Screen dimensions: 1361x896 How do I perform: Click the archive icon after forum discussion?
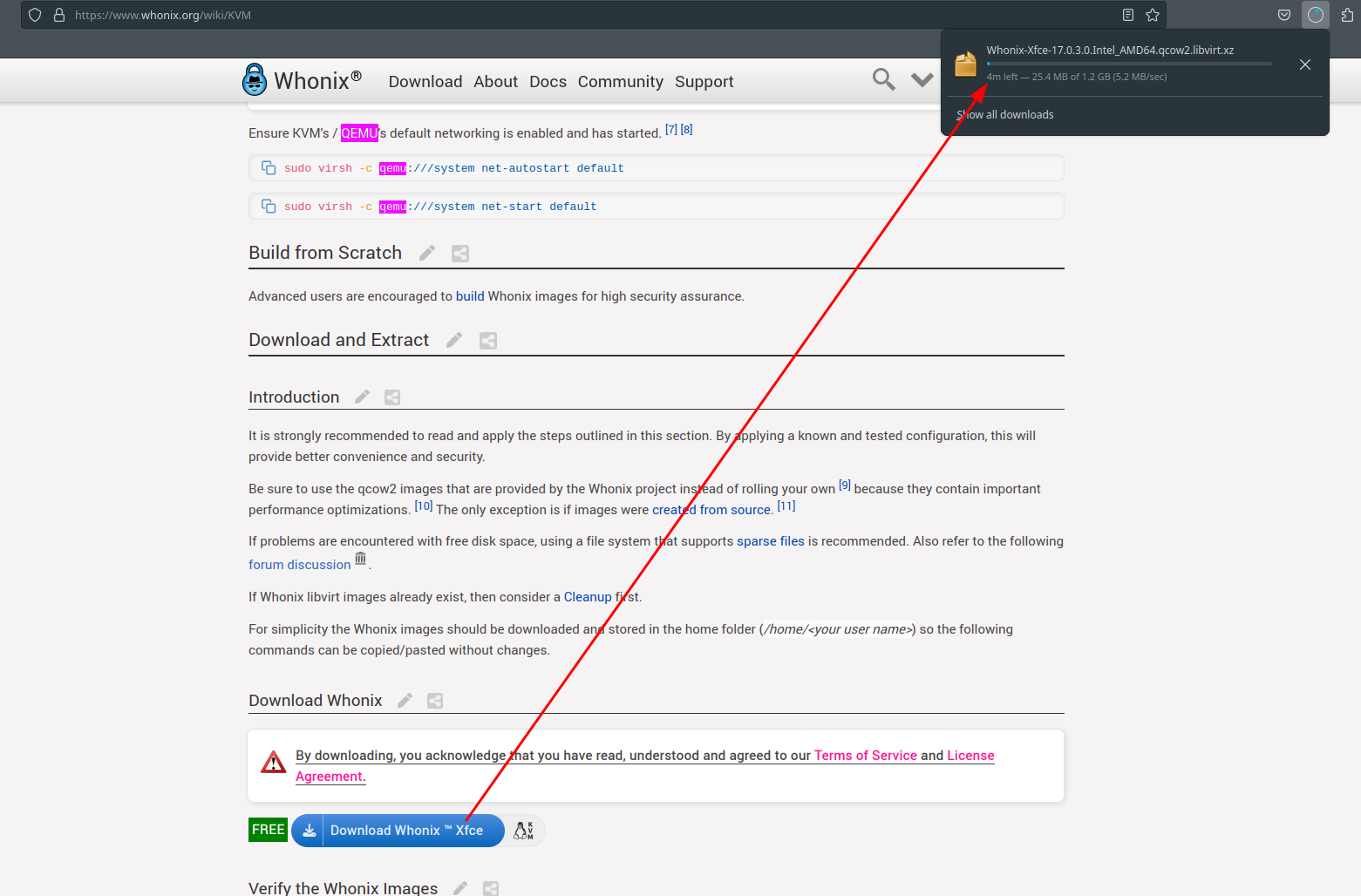360,559
